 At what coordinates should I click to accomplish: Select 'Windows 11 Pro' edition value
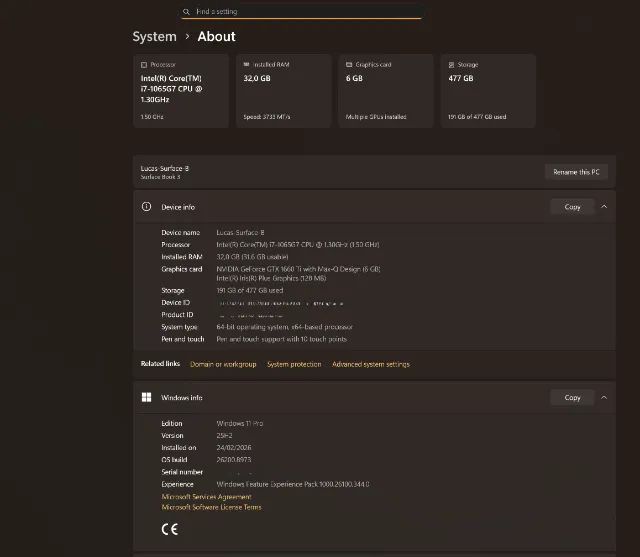(x=240, y=423)
